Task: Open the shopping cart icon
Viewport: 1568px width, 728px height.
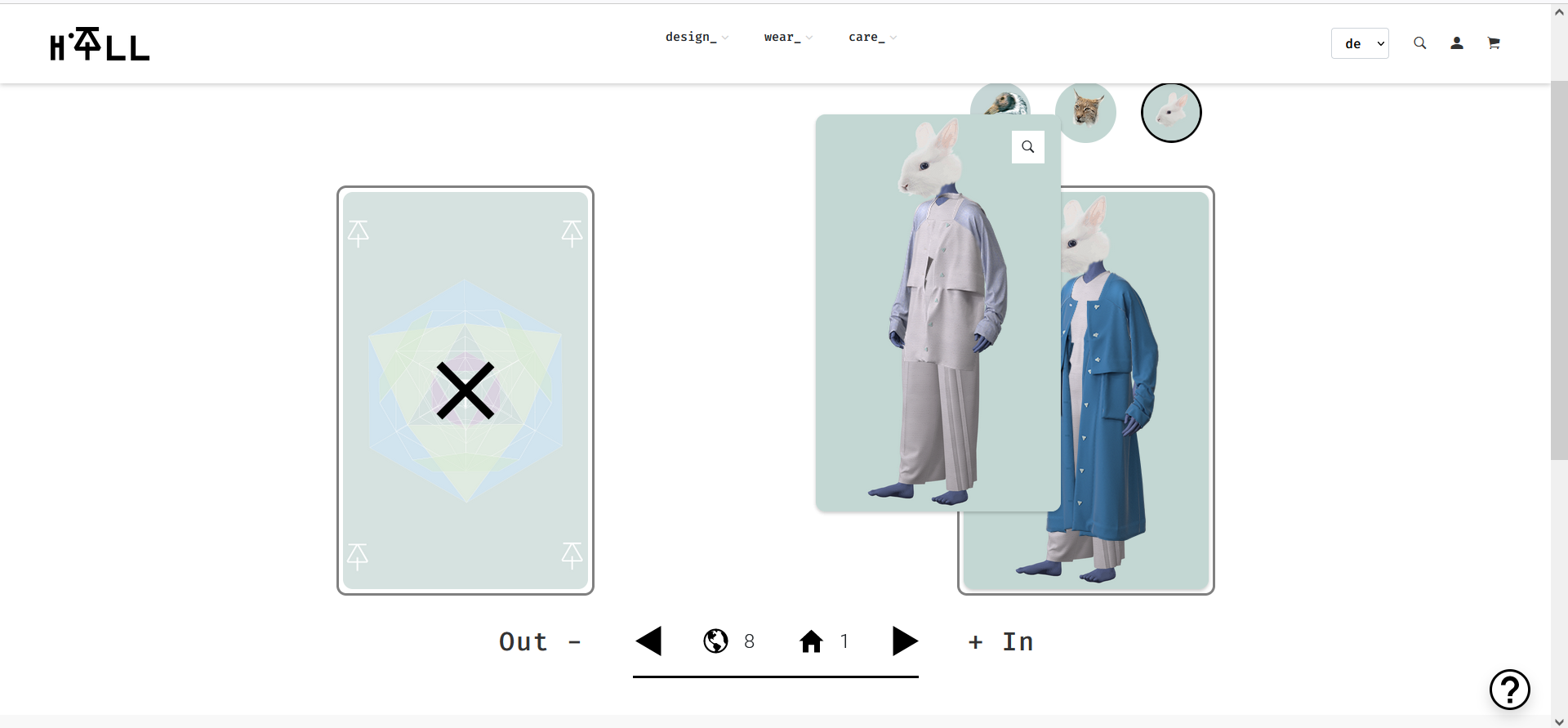Action: 1494,43
